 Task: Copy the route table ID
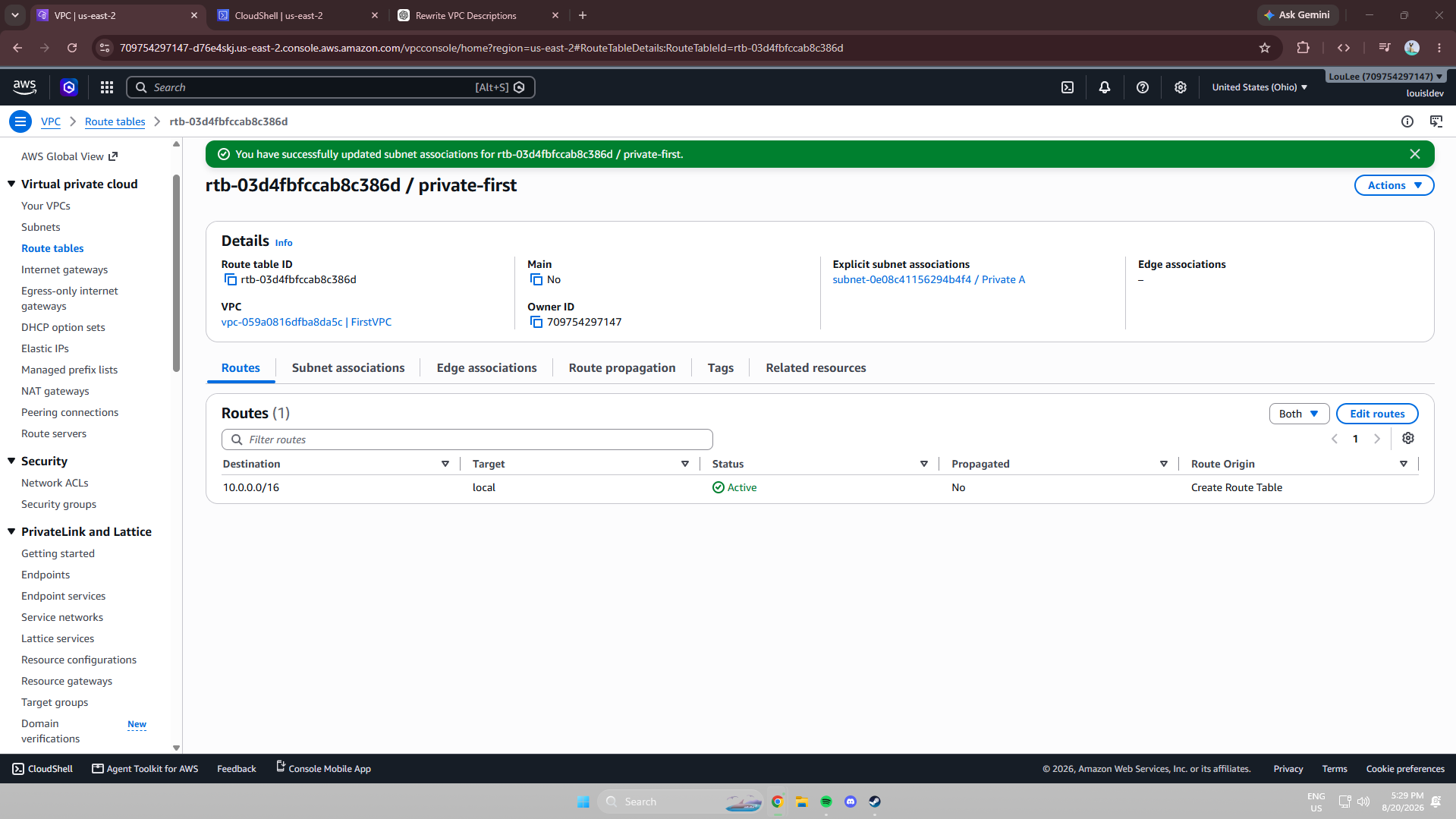click(x=231, y=280)
